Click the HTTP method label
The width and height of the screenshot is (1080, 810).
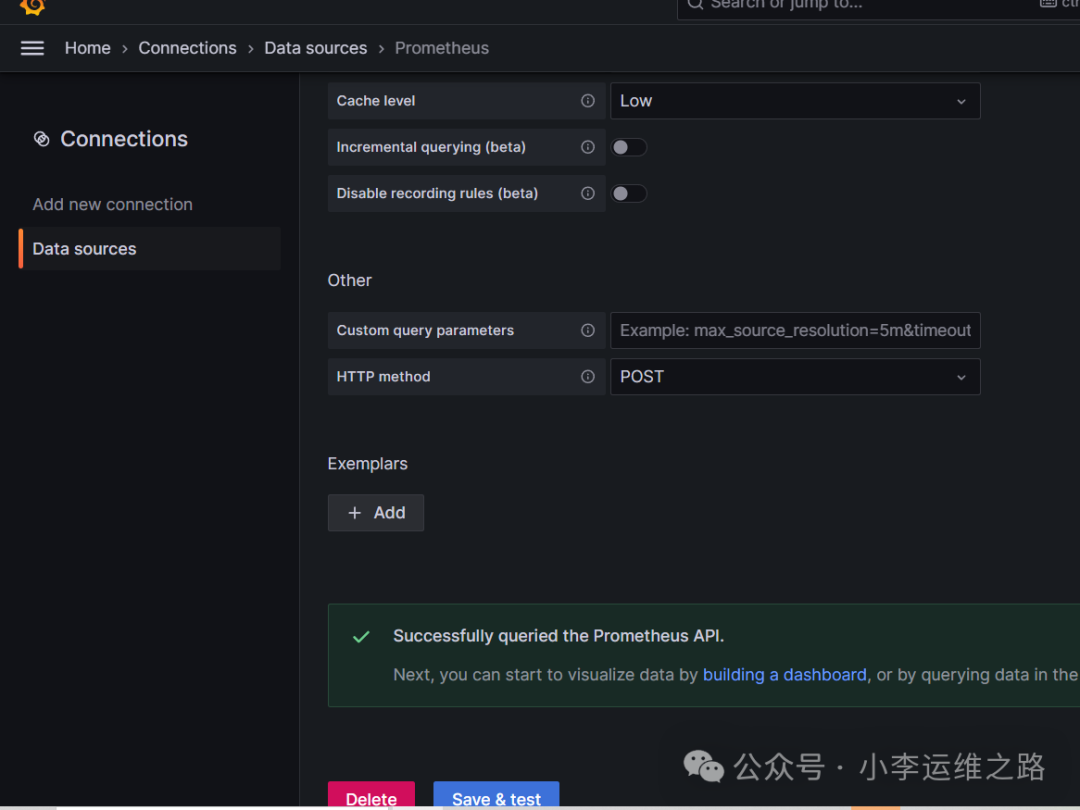tap(383, 376)
